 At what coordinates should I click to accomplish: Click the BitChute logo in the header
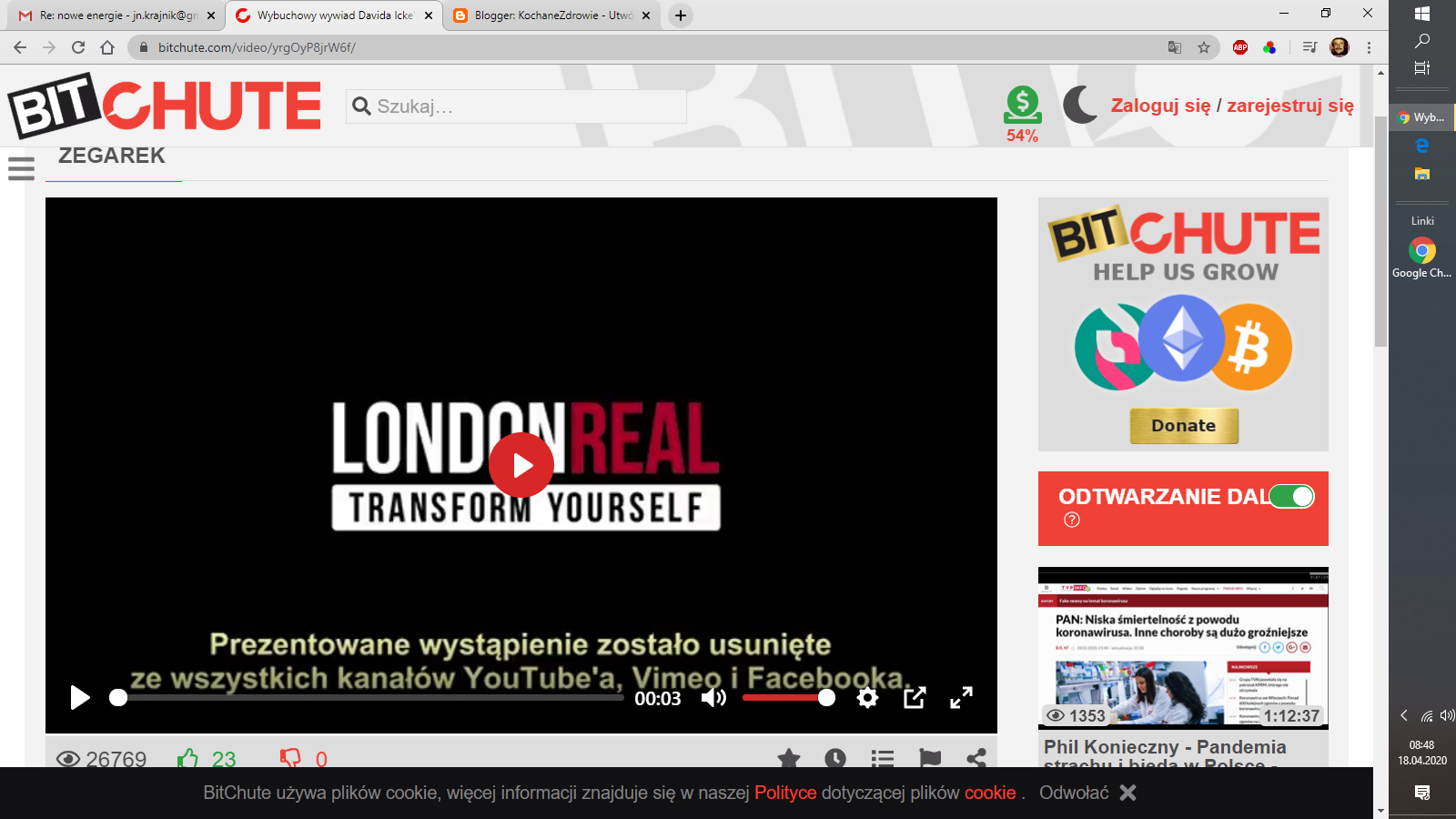165,105
